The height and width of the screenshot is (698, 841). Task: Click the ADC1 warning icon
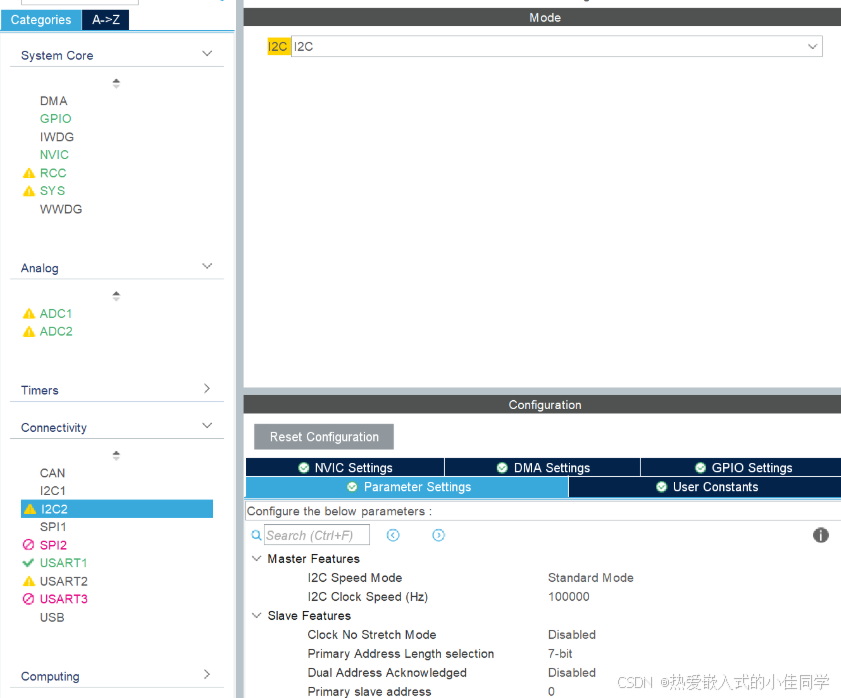(x=29, y=314)
